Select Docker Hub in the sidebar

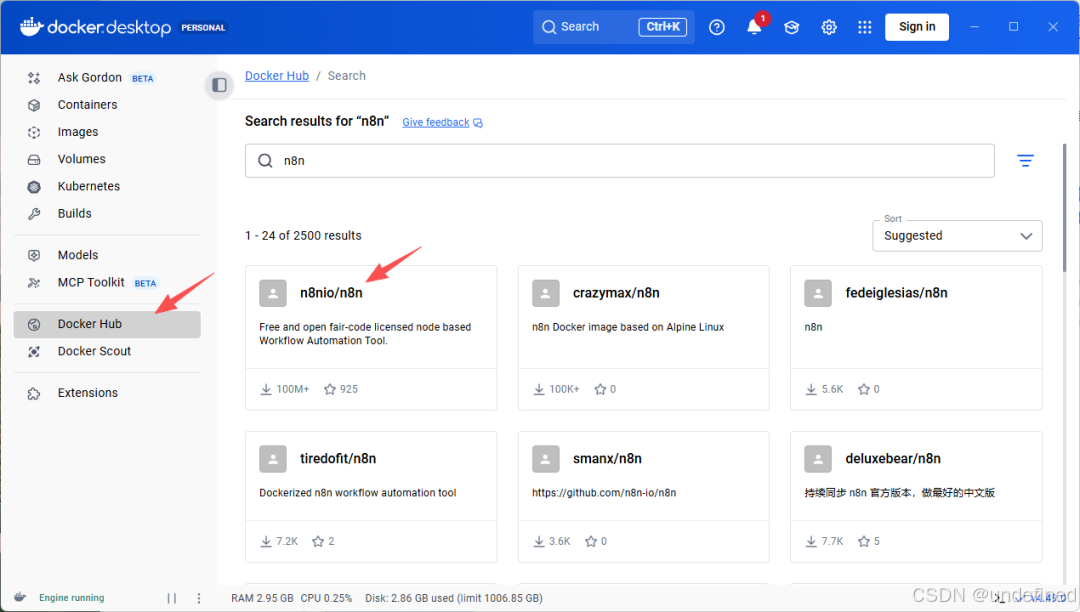coord(107,324)
